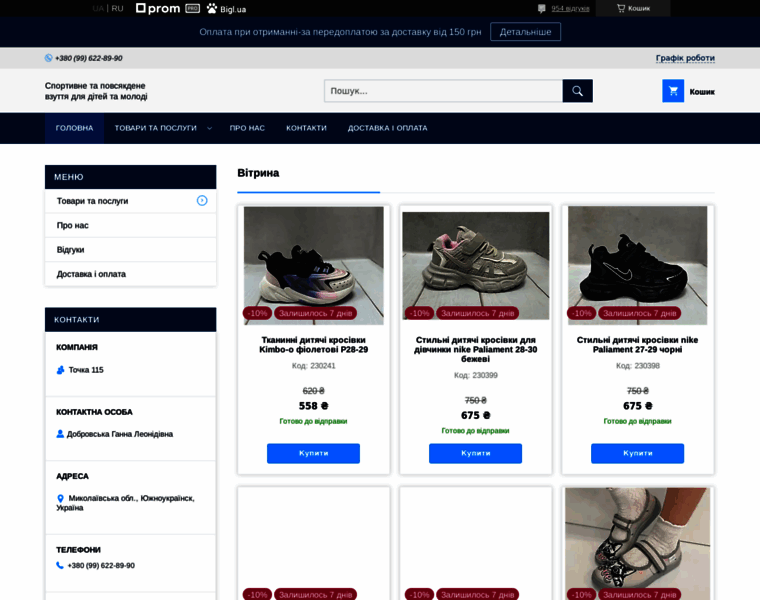Click the blue shopping cart icon
760x600 pixels.
coord(673,91)
